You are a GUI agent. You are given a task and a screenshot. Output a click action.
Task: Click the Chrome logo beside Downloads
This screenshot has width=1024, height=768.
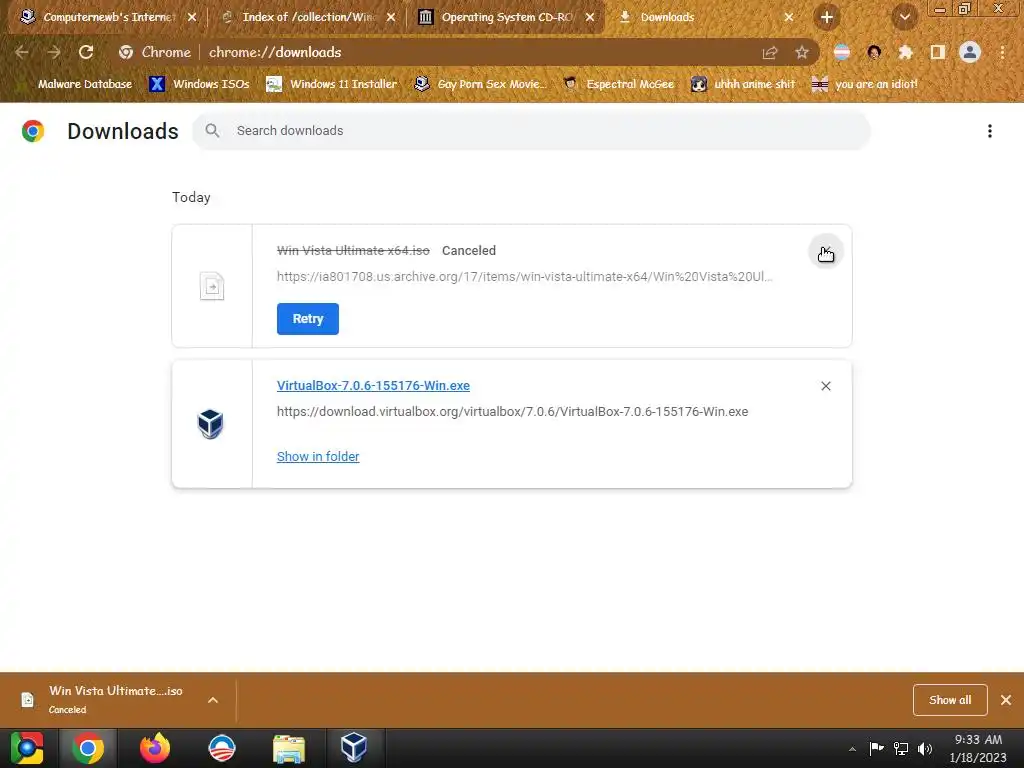coord(33,131)
